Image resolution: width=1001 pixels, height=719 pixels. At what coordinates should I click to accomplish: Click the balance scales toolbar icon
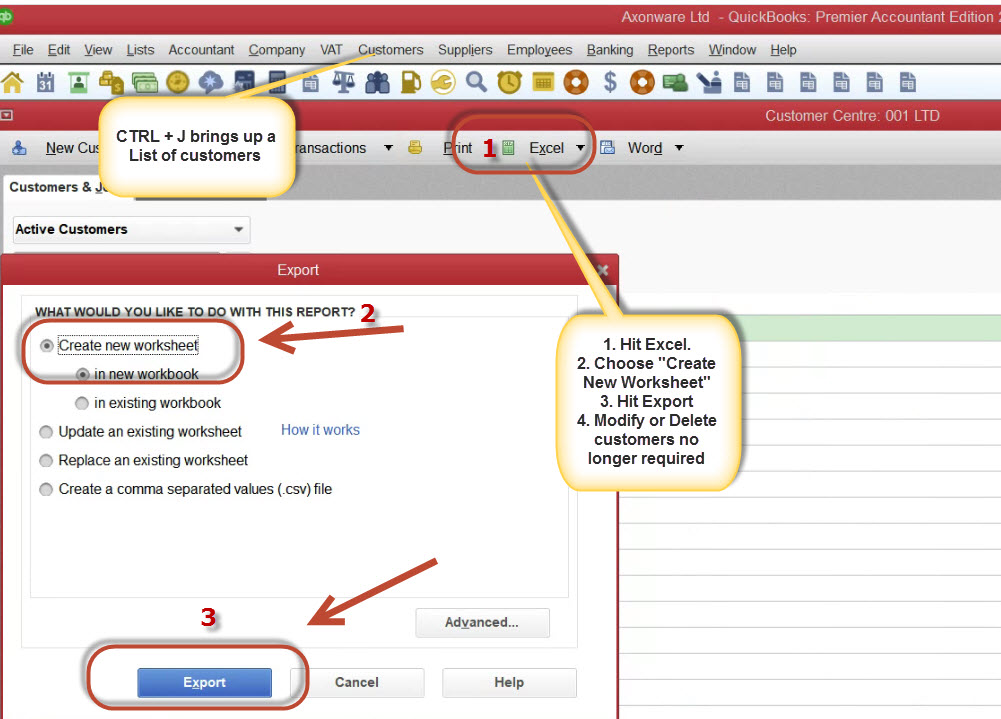[x=343, y=82]
